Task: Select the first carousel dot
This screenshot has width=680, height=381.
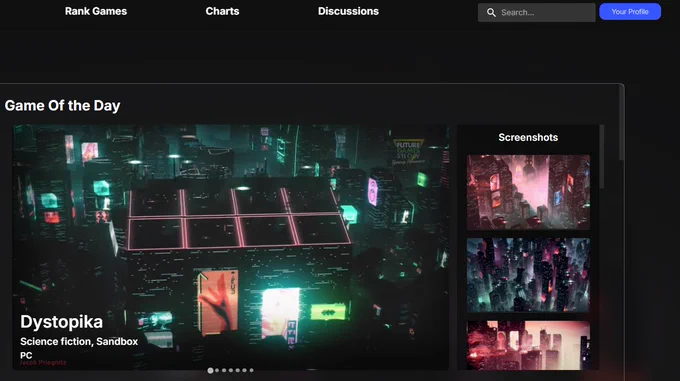Action: coord(210,370)
